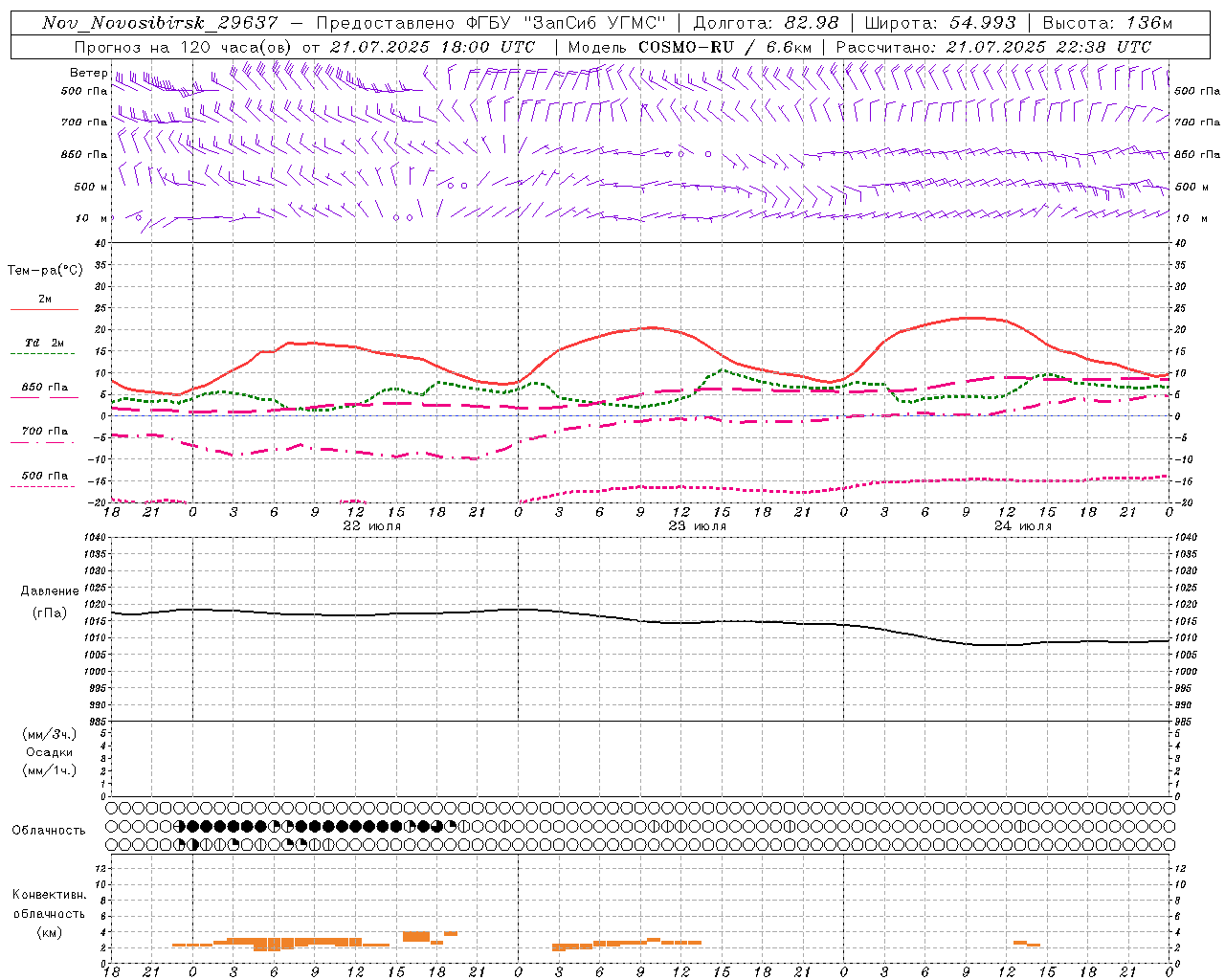The height and width of the screenshot is (980, 1225).
Task: Click the Модель COSMO-RU / 6.6км label
Action: tap(690, 47)
